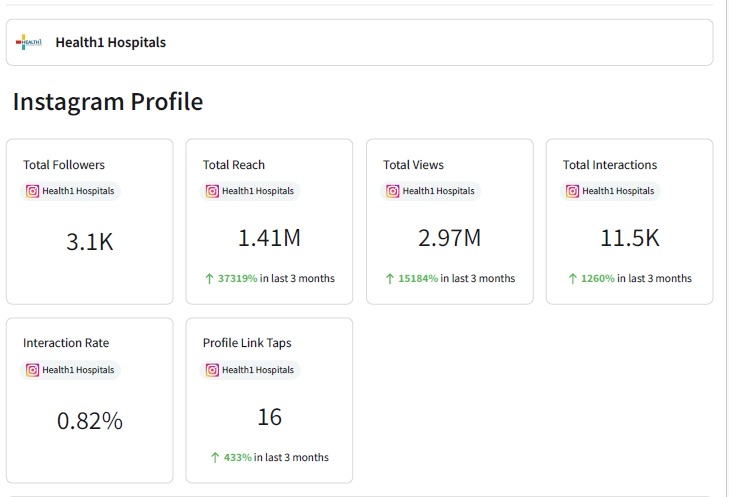Click Instagram icon in Total Followers card
The height and width of the screenshot is (497, 729).
[32, 191]
